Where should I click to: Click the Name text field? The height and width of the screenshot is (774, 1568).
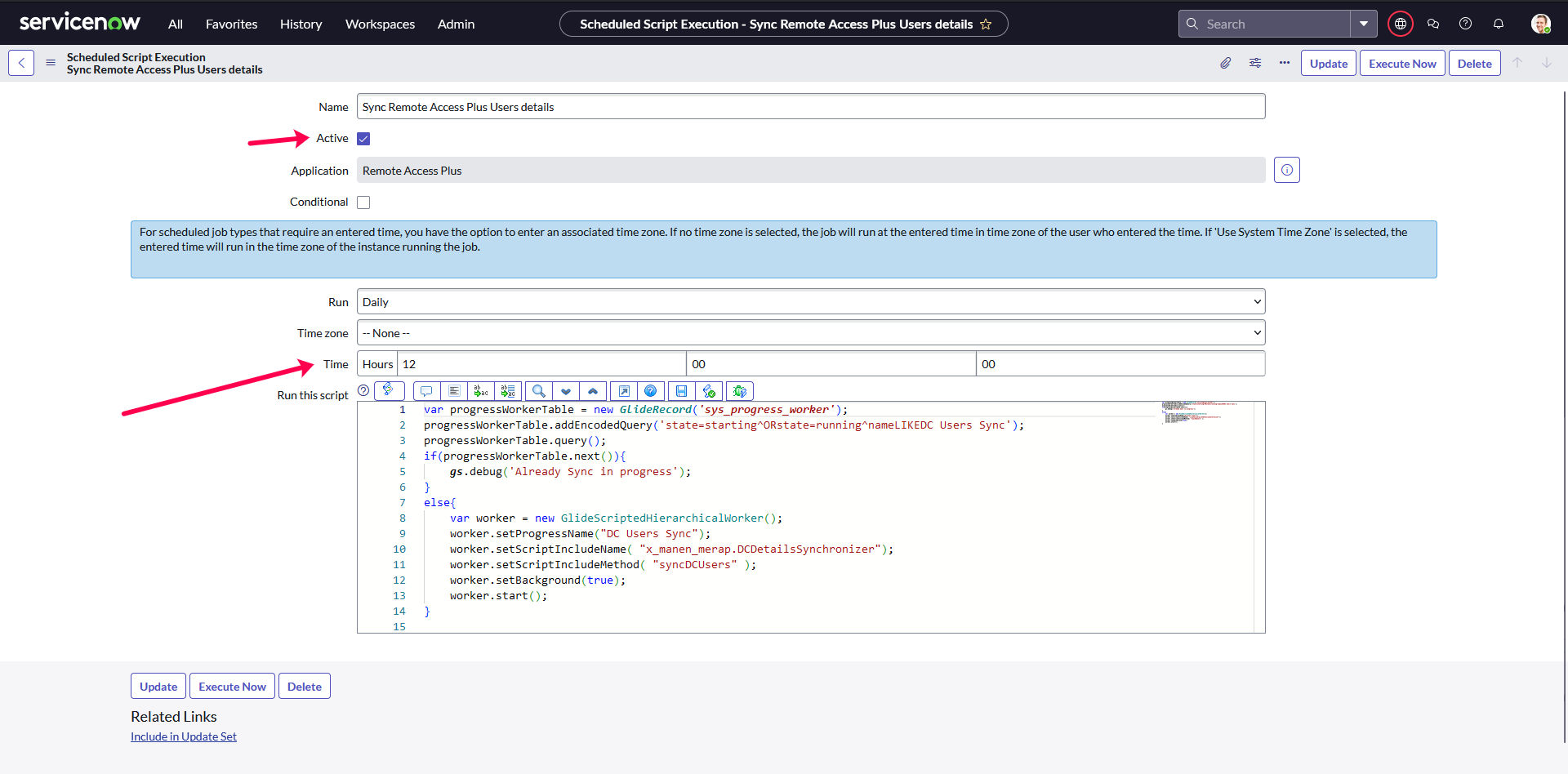click(810, 107)
